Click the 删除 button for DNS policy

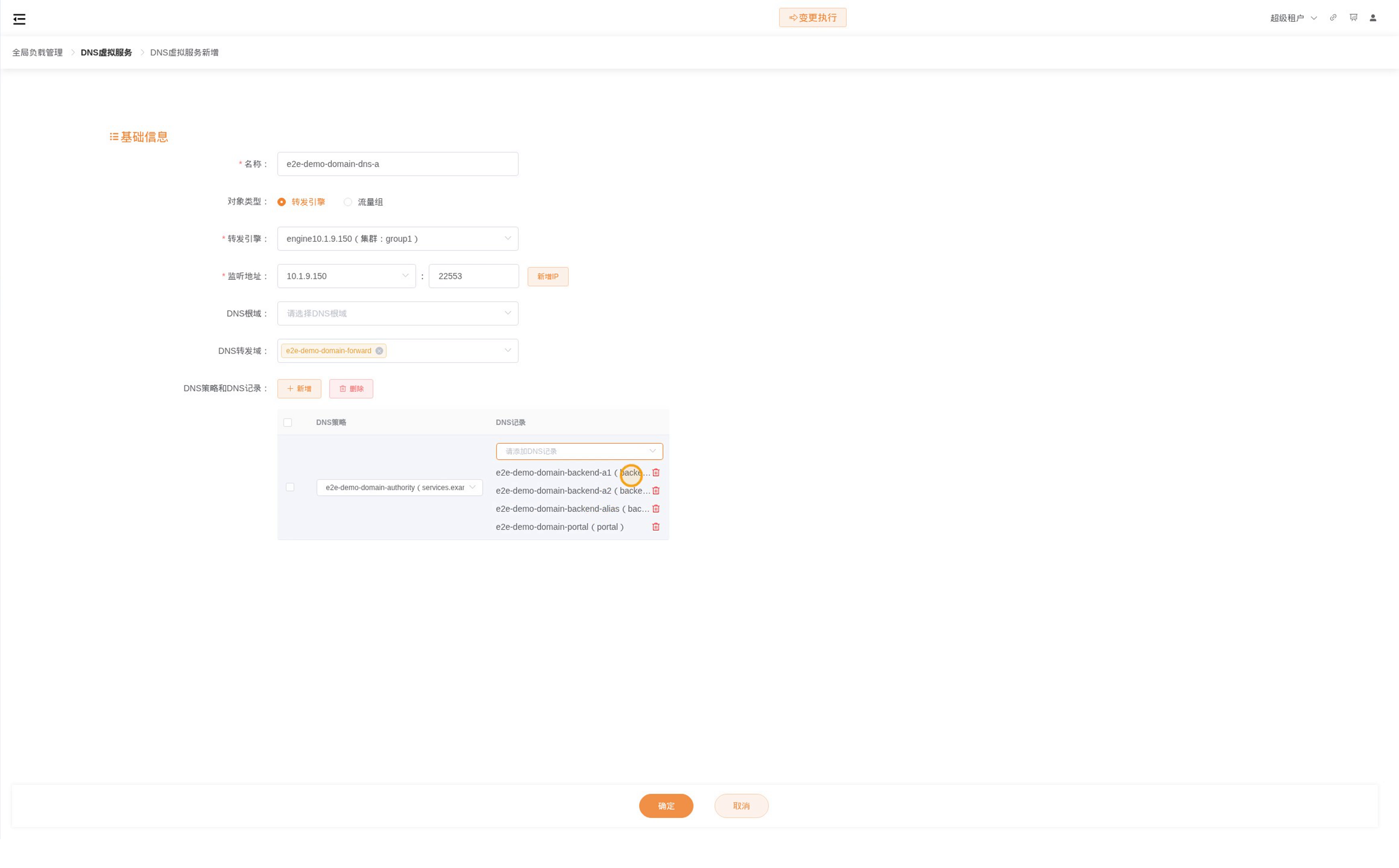coord(351,389)
